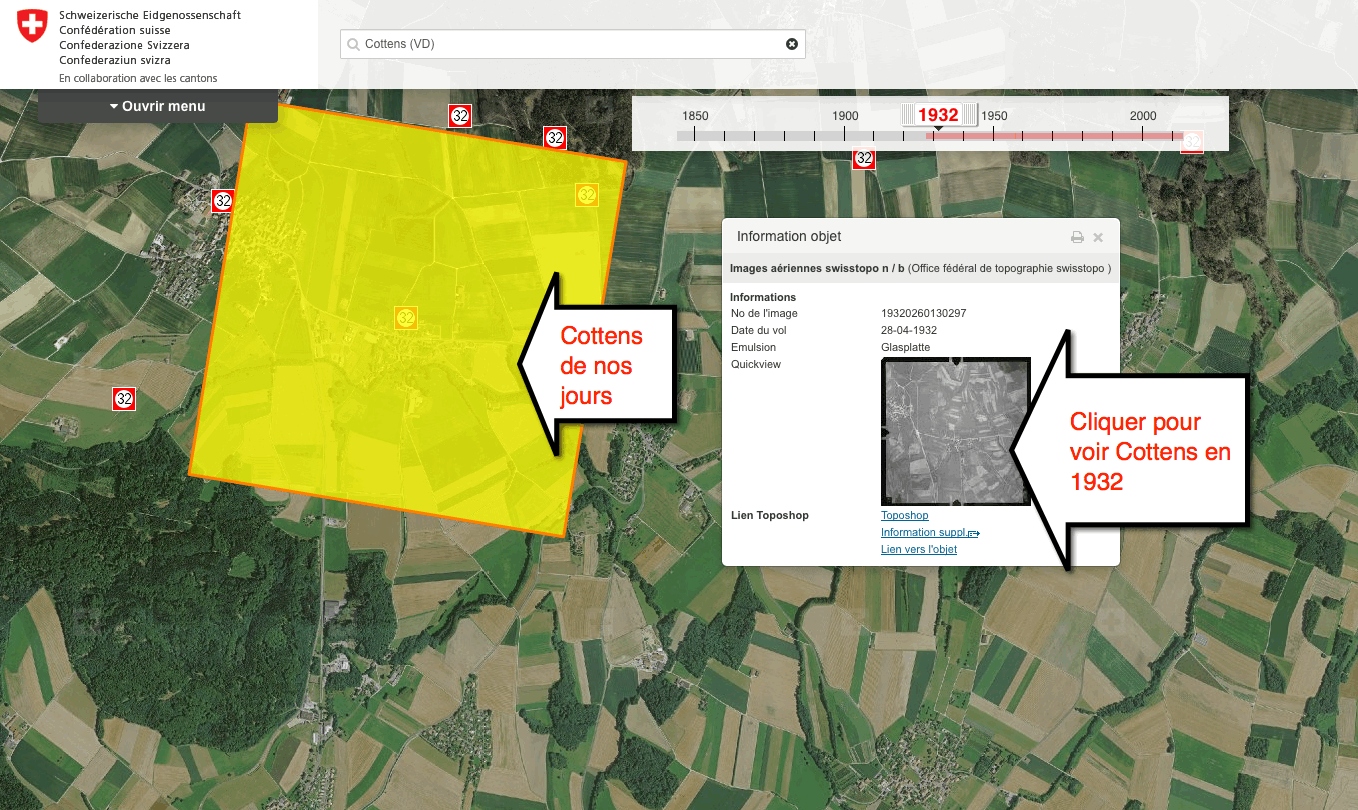The height and width of the screenshot is (810, 1358).
Task: Jump to the 1900 tick on the timeline
Action: pyautogui.click(x=845, y=135)
